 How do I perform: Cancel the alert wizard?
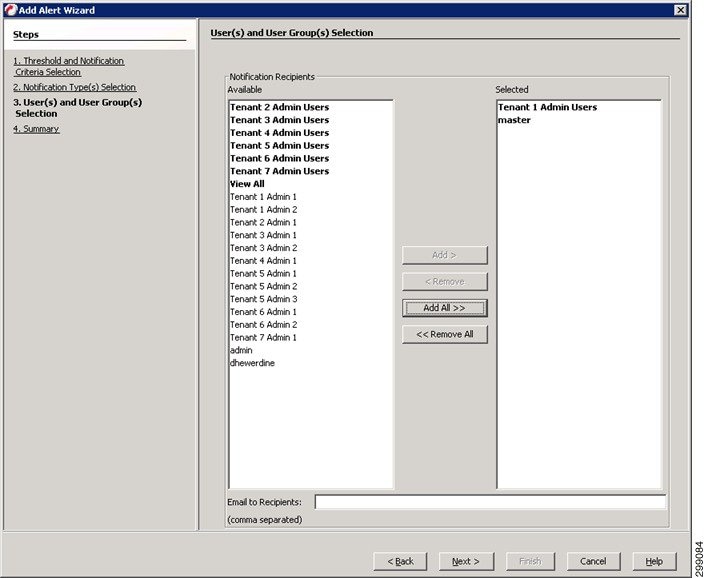(593, 561)
